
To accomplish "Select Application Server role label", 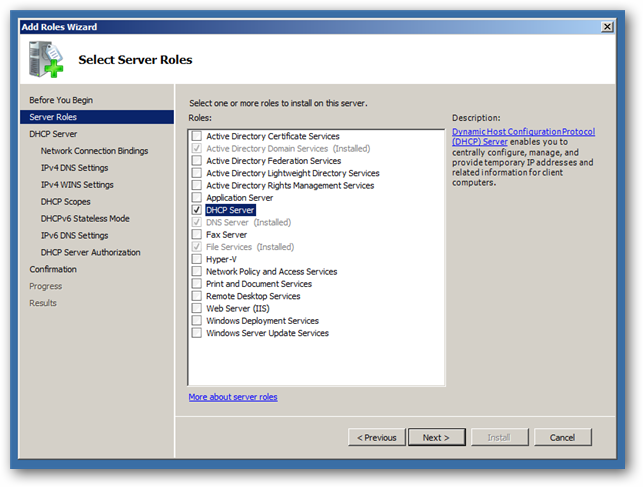I will point(239,198).
